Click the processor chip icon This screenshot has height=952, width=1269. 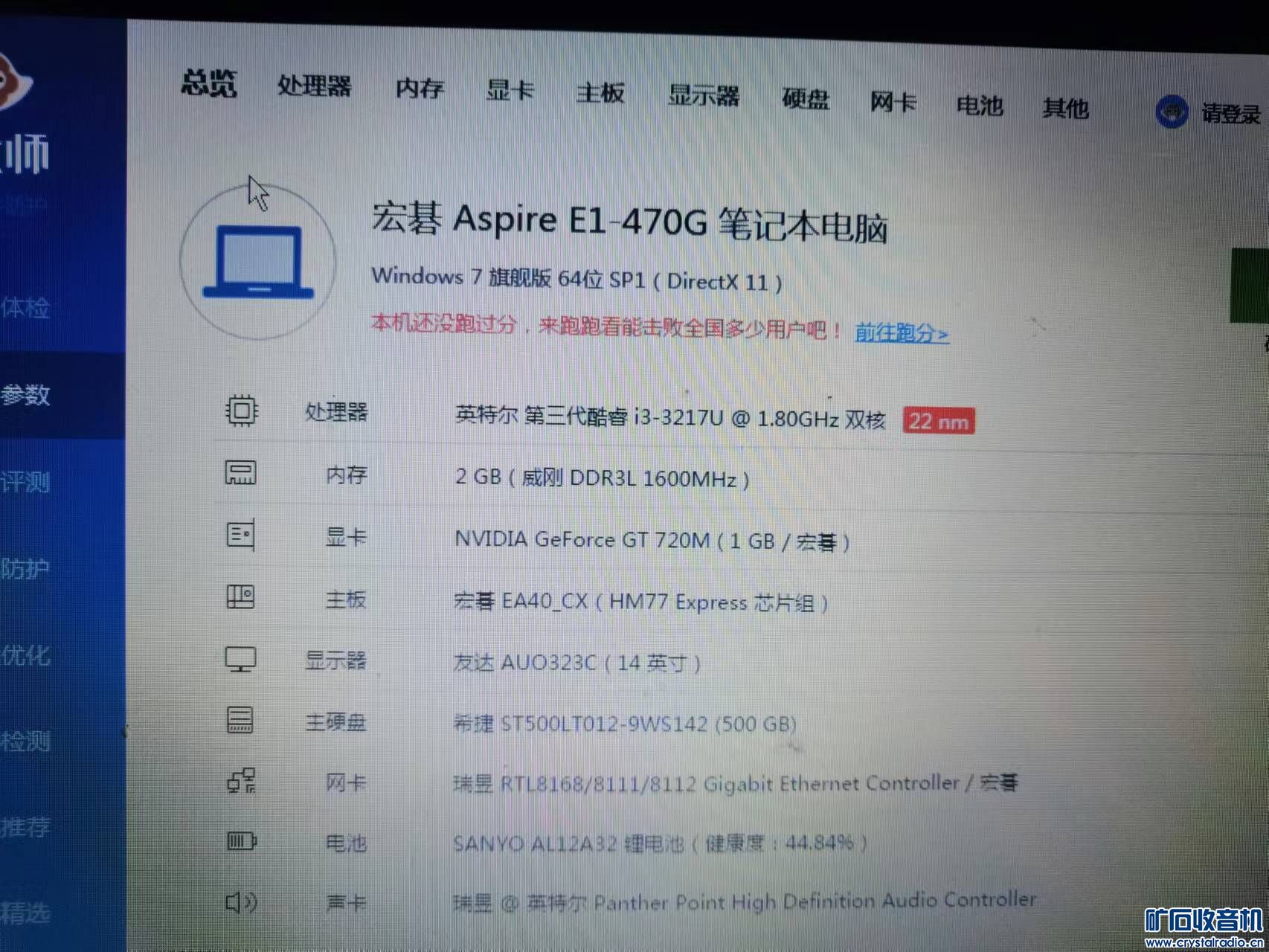tap(241, 411)
